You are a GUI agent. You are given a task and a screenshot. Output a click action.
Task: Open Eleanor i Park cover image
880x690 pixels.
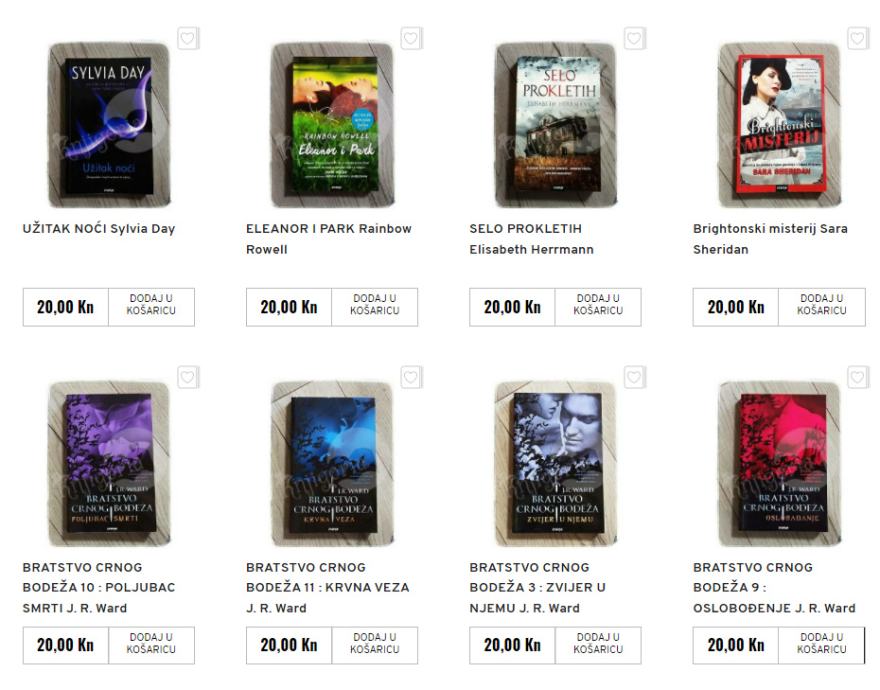click(333, 125)
